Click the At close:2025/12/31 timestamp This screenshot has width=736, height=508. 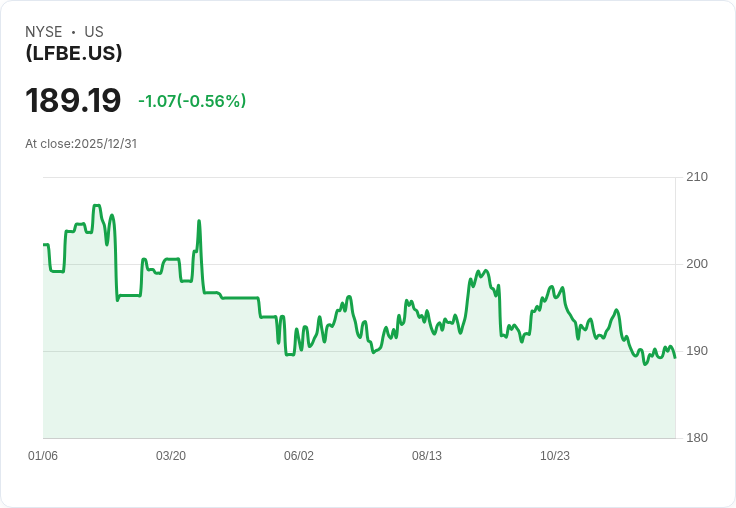pyautogui.click(x=81, y=143)
